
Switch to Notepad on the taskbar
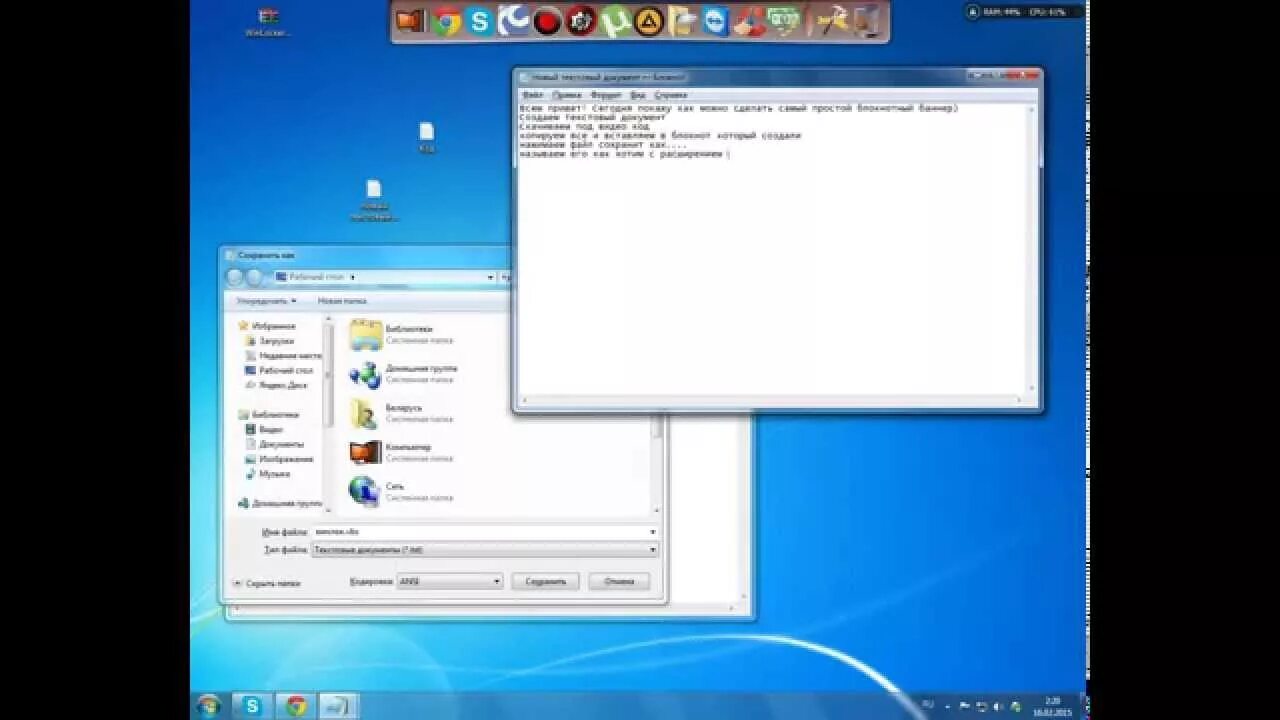tap(339, 706)
